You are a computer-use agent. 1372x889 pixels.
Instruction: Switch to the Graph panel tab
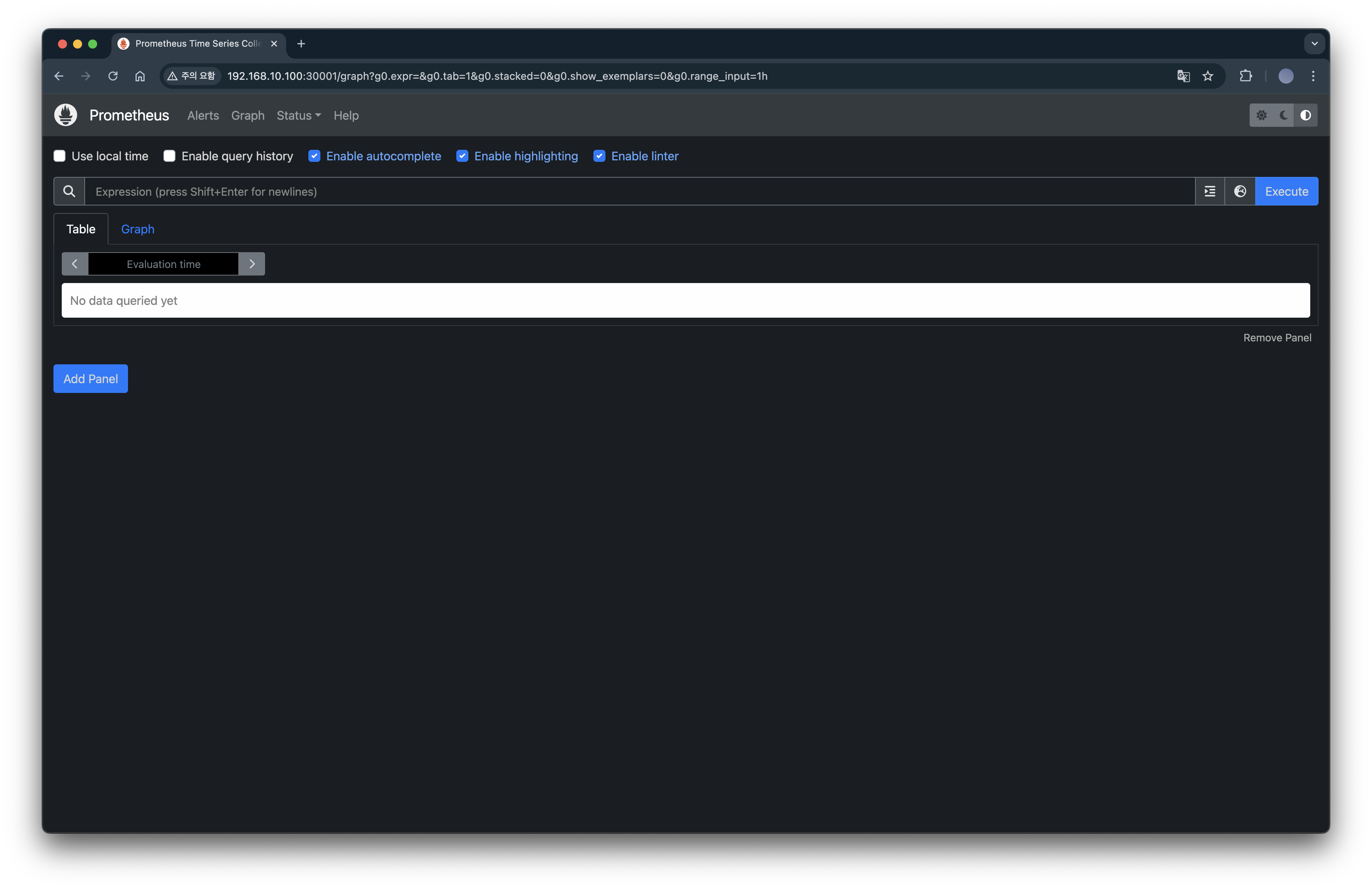138,229
